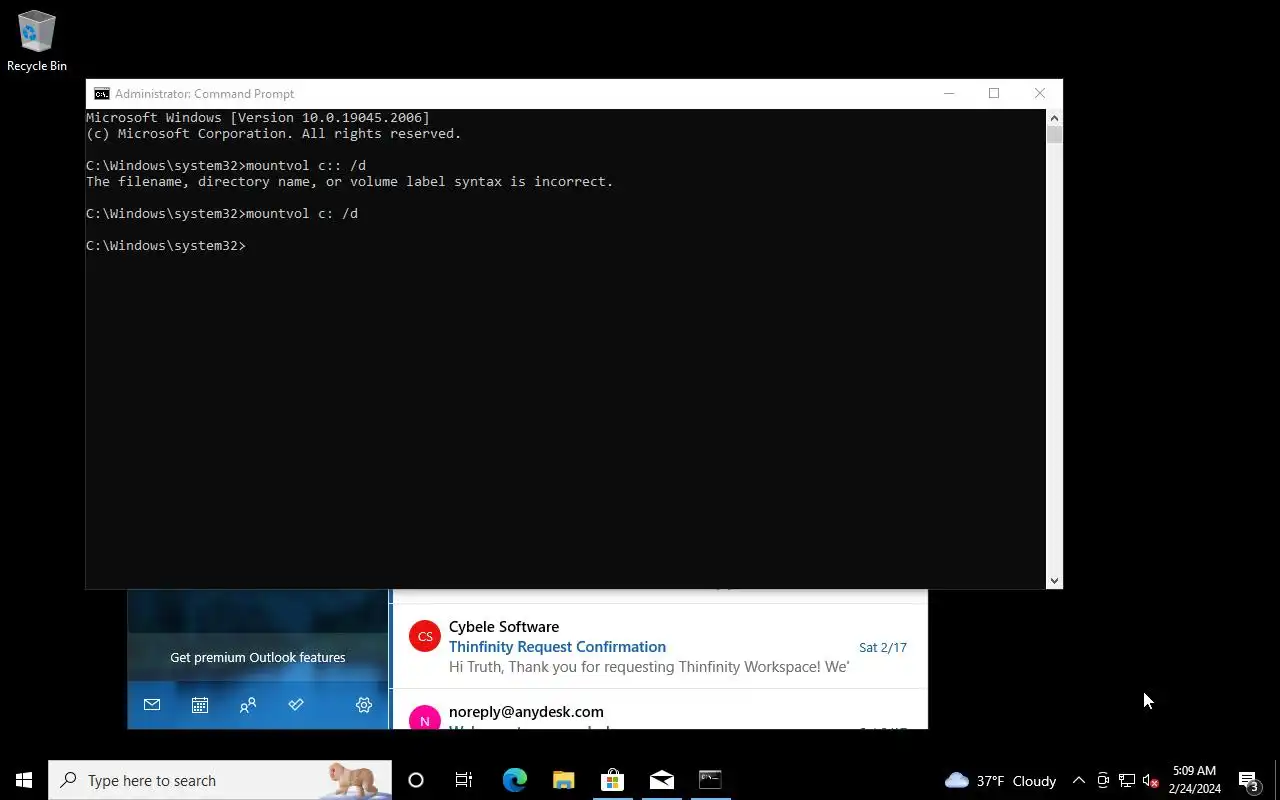Open Settings gear in the Mail app
Viewport: 1280px width, 800px height.
pyautogui.click(x=364, y=705)
